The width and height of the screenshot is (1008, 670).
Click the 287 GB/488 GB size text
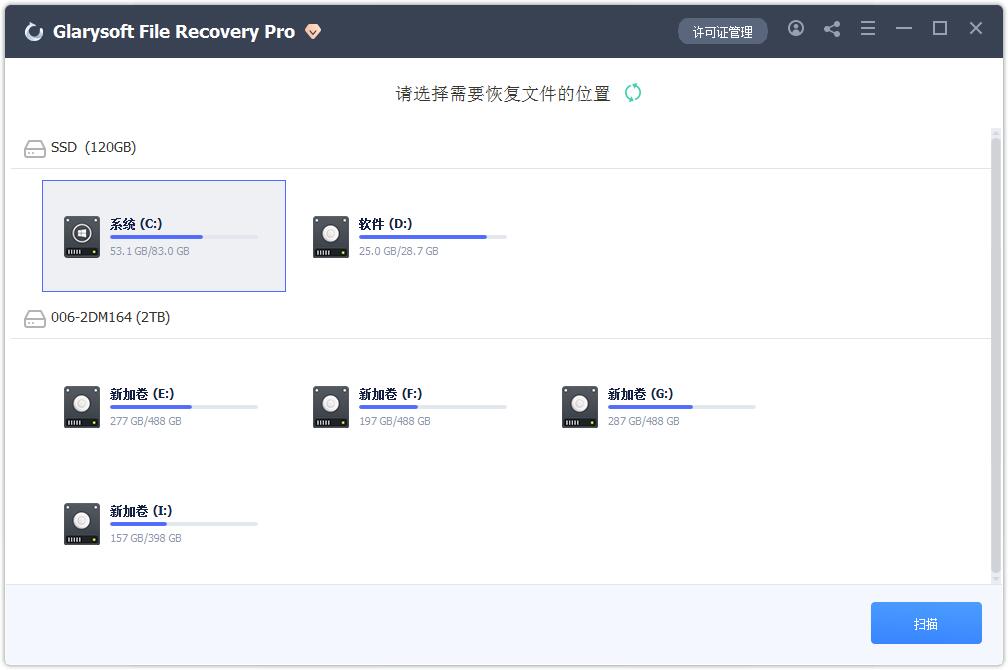coord(644,421)
